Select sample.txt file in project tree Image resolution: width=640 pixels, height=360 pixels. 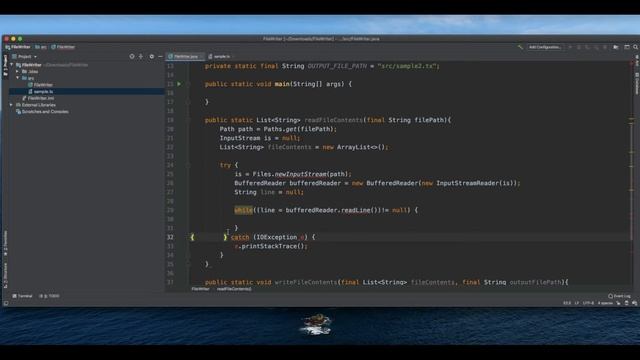click(41, 91)
